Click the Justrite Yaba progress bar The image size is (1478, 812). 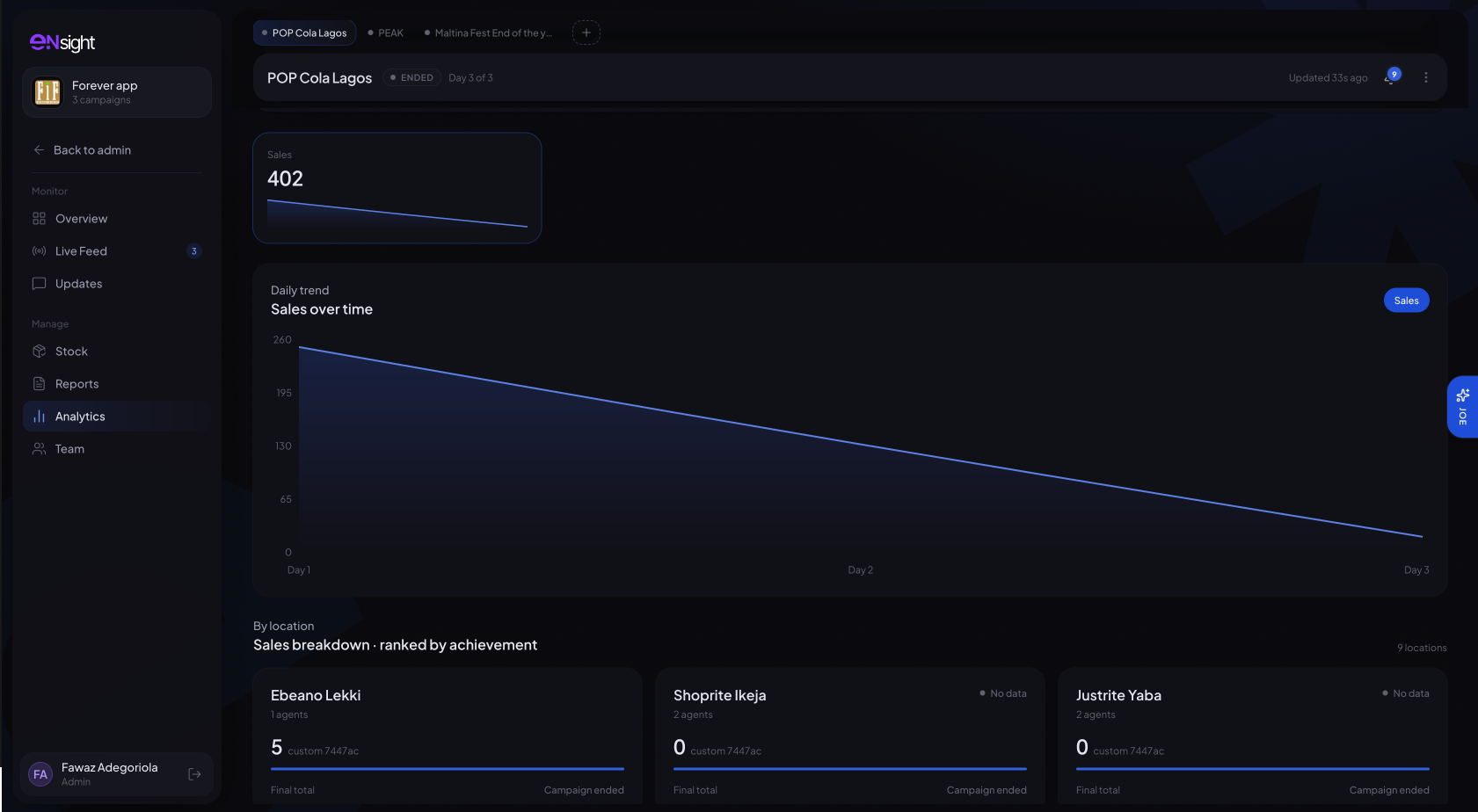(1253, 769)
